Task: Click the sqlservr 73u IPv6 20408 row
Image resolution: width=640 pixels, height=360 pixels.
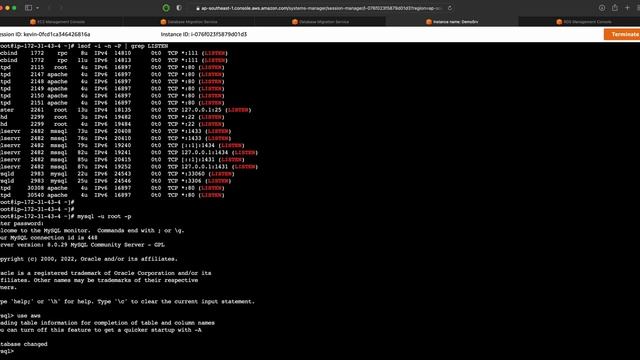Action: [116, 131]
